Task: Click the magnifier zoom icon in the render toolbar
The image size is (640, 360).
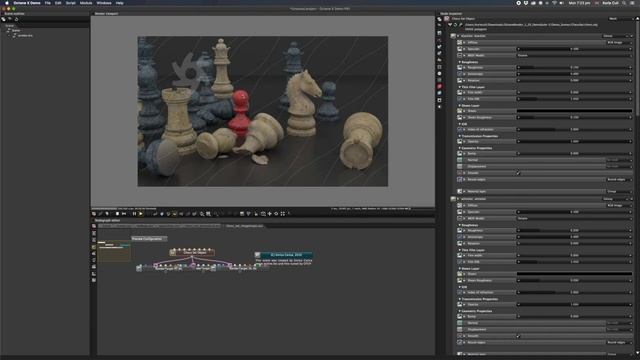Action: coord(202,213)
